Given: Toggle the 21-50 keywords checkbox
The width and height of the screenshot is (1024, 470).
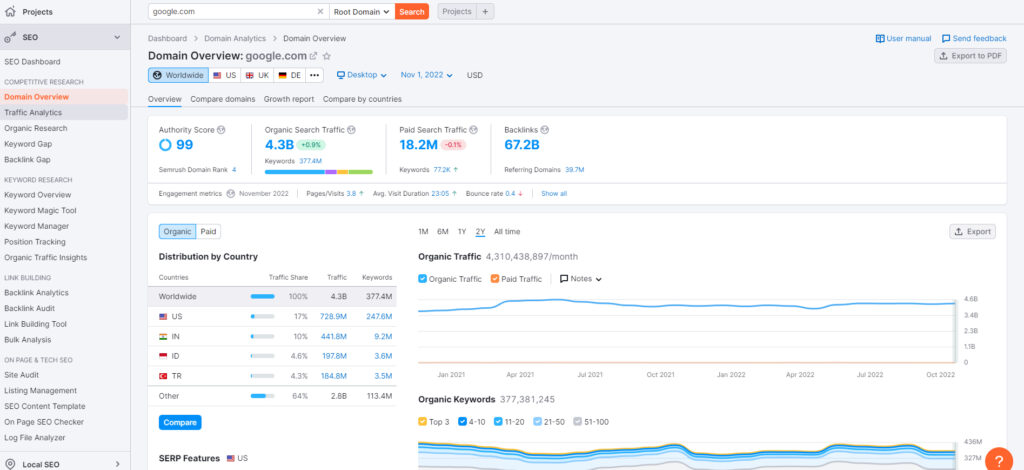Looking at the screenshot, I should click(537, 422).
